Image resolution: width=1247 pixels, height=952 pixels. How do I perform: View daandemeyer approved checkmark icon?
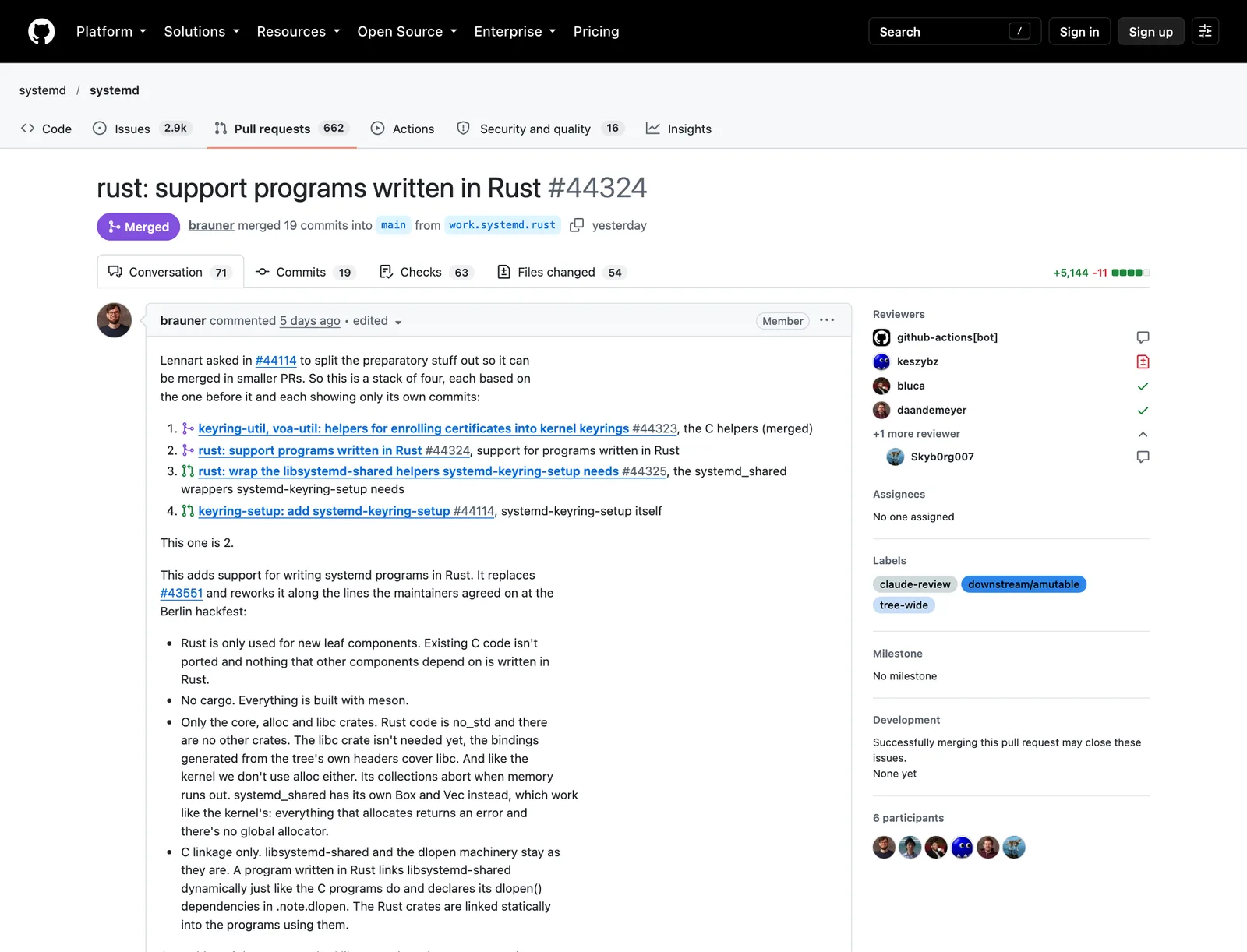tap(1143, 410)
